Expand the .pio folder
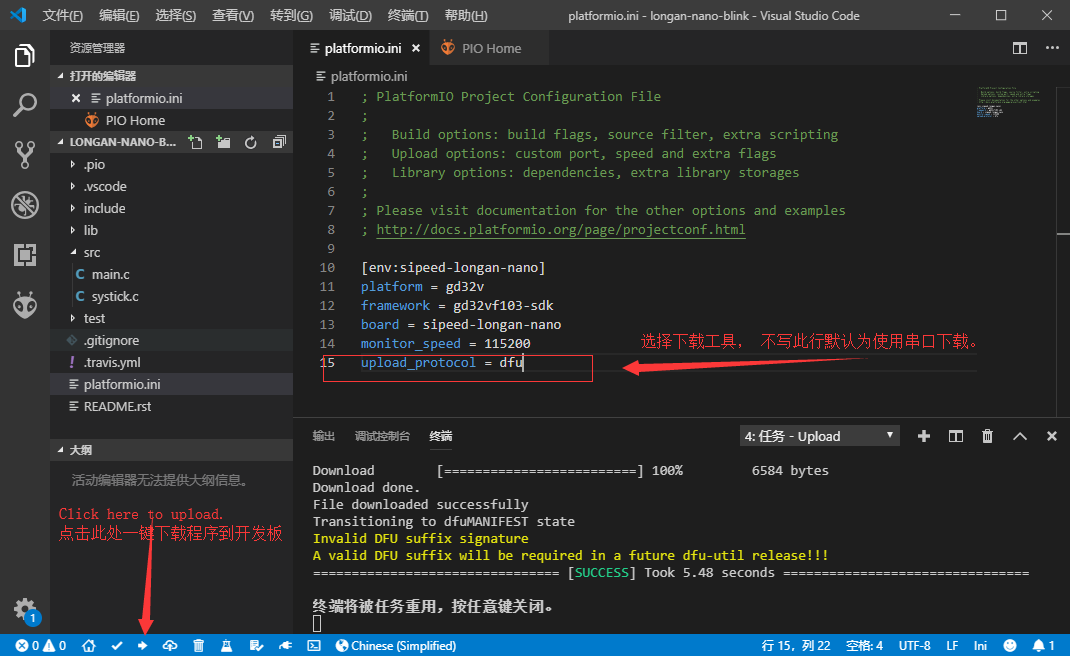1070x656 pixels. 72,165
